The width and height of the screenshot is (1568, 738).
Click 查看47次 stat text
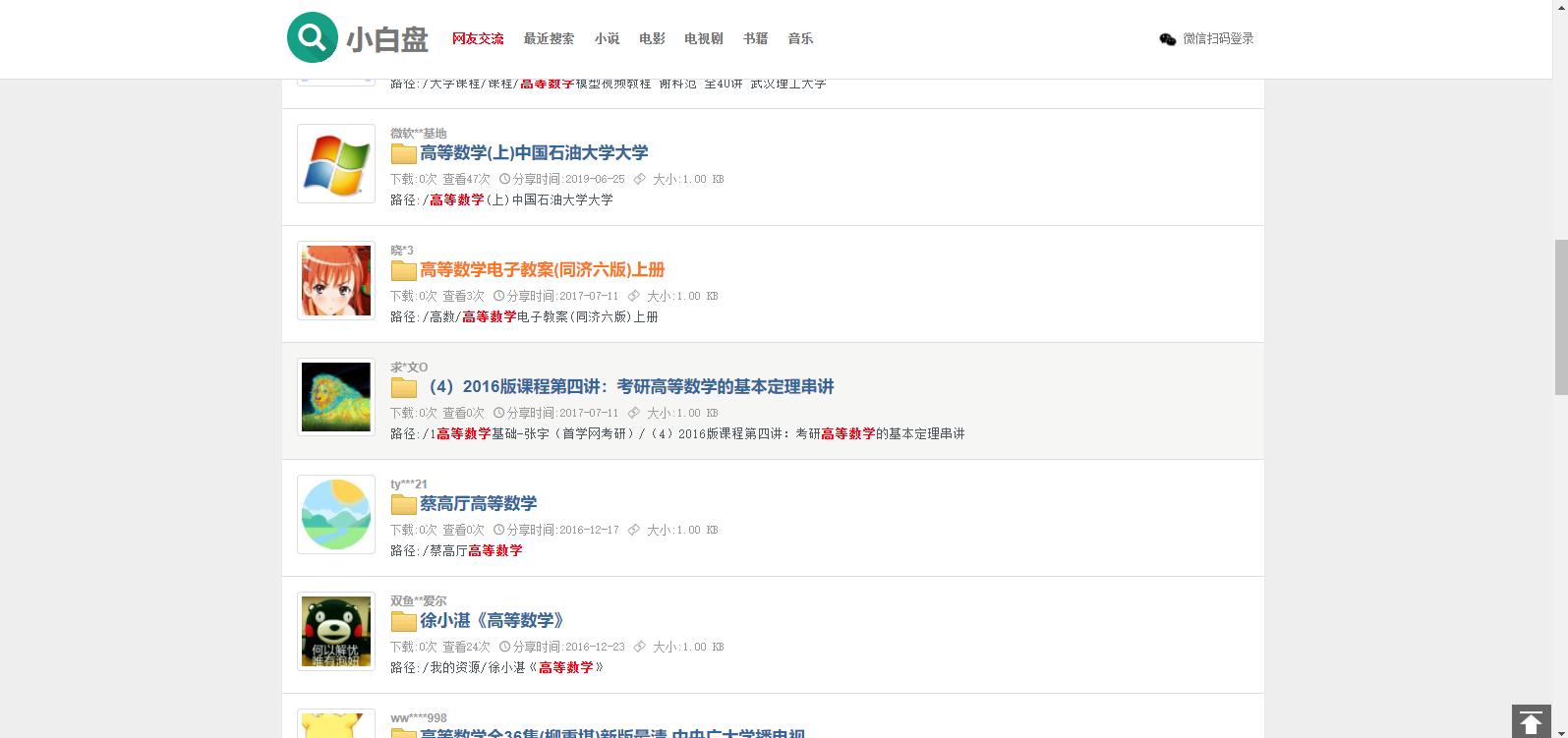pos(466,179)
